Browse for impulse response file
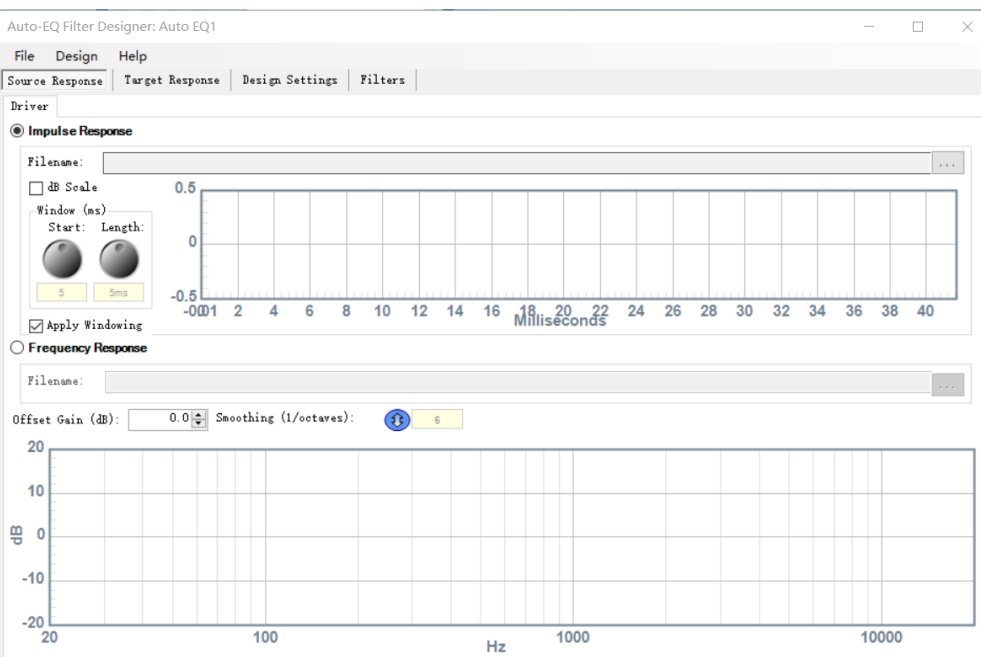Image resolution: width=981 pixels, height=657 pixels. pos(947,163)
